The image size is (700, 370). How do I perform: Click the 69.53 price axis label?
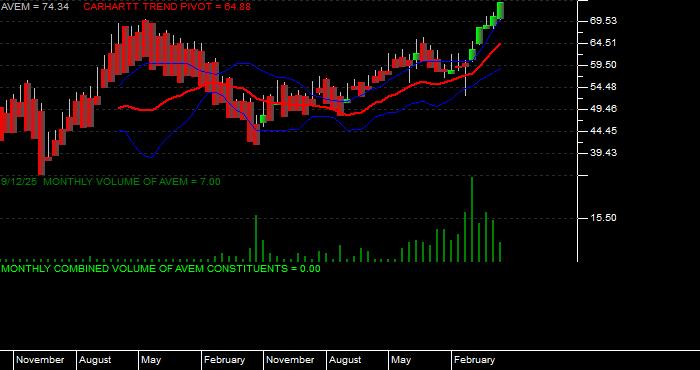[603, 21]
